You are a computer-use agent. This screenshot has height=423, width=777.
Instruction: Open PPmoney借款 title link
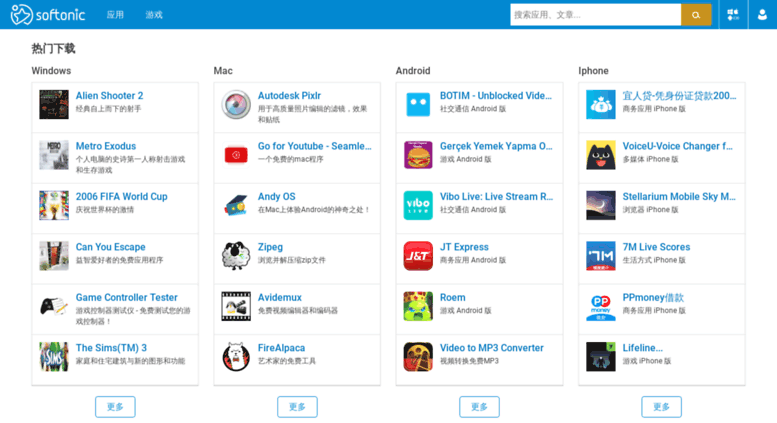pos(653,298)
